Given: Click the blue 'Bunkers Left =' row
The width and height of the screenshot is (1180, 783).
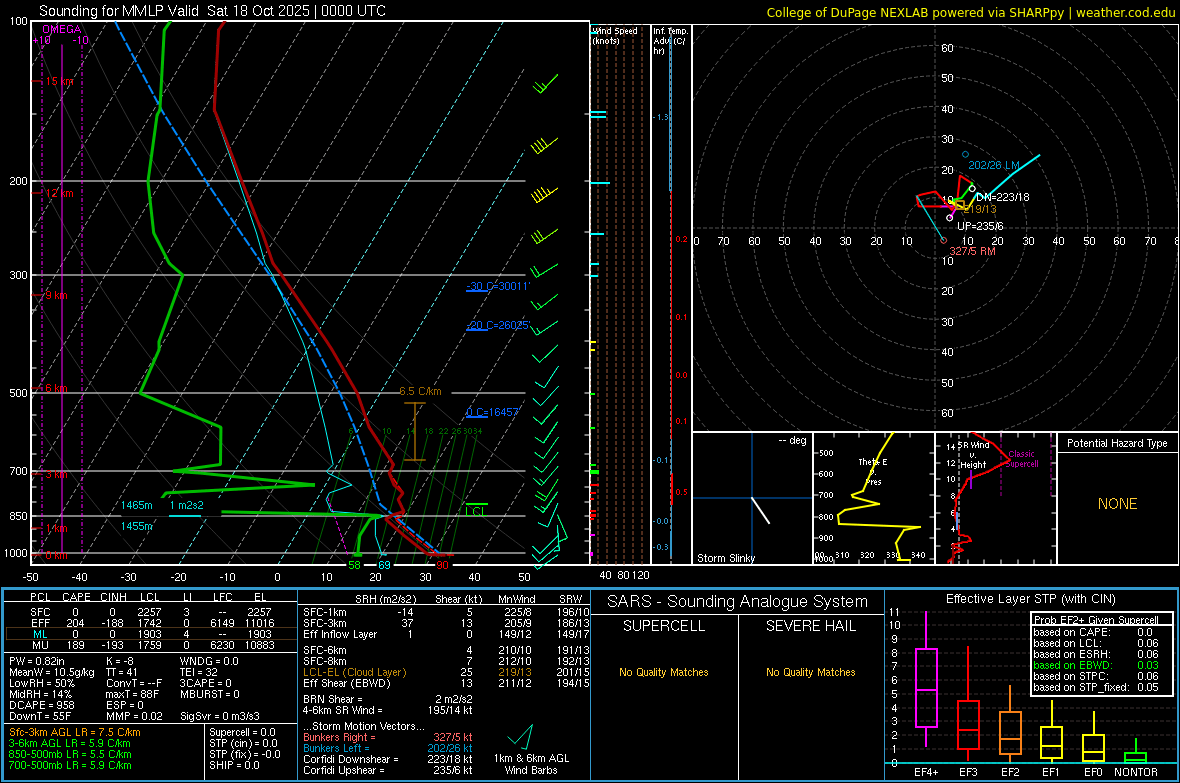Looking at the screenshot, I should pyautogui.click(x=388, y=748).
